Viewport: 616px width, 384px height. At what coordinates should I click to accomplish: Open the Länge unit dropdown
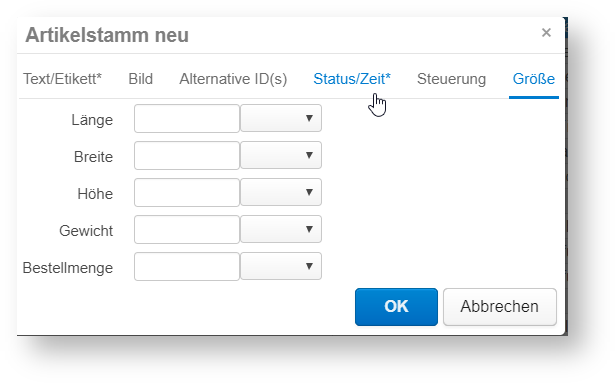tap(281, 118)
